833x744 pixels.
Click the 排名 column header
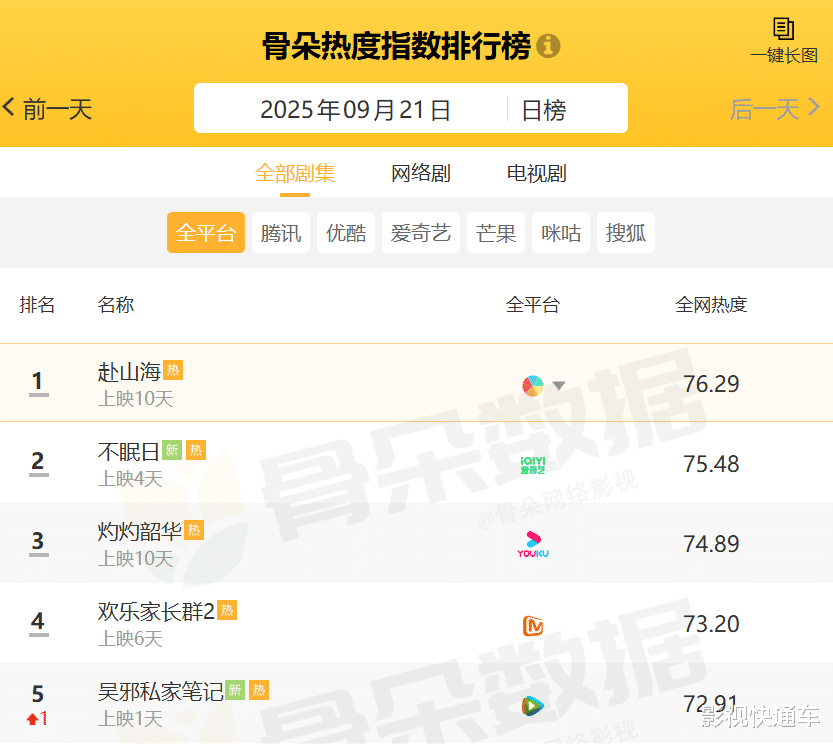click(37, 305)
